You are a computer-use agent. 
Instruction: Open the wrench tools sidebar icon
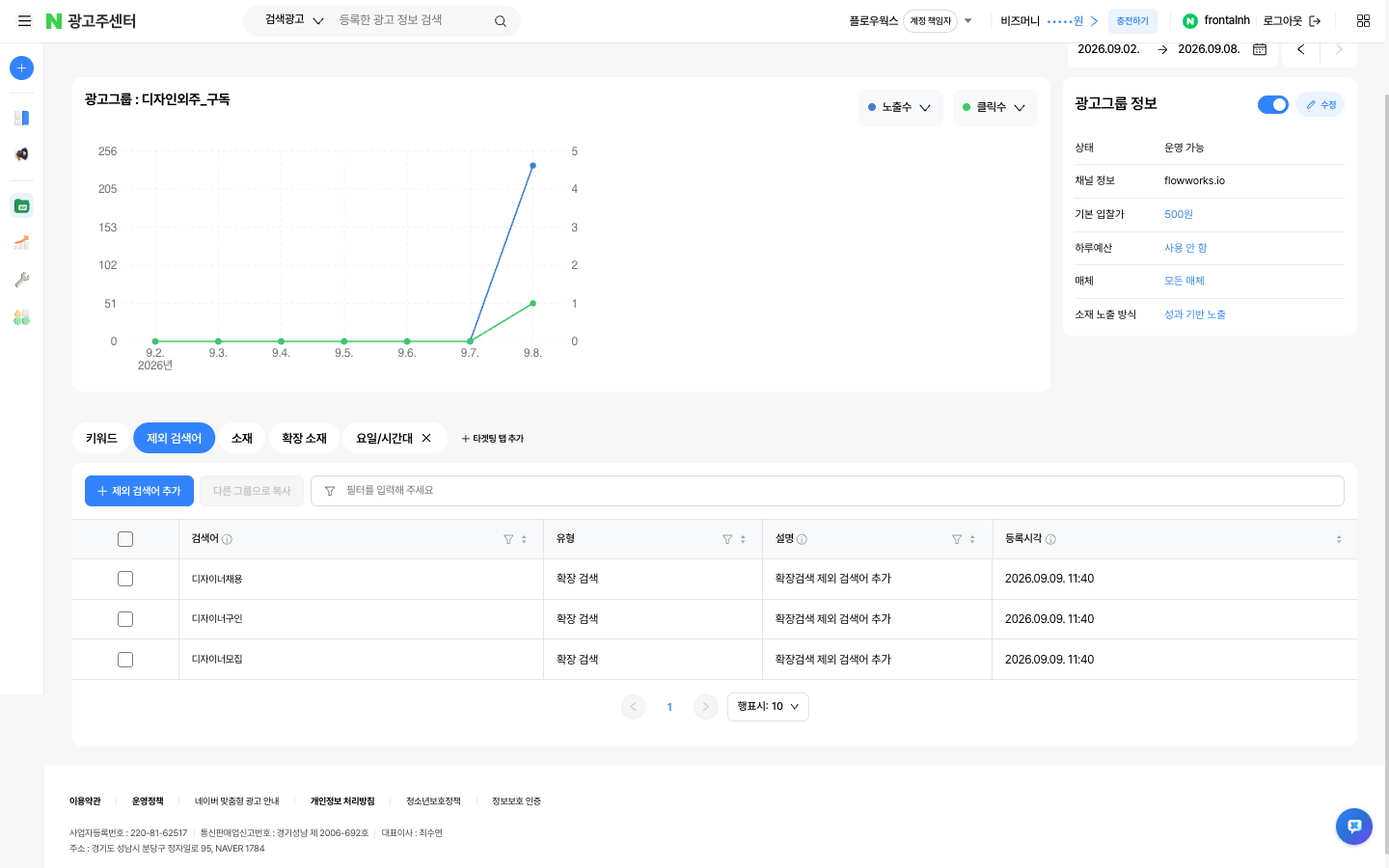coord(21,280)
